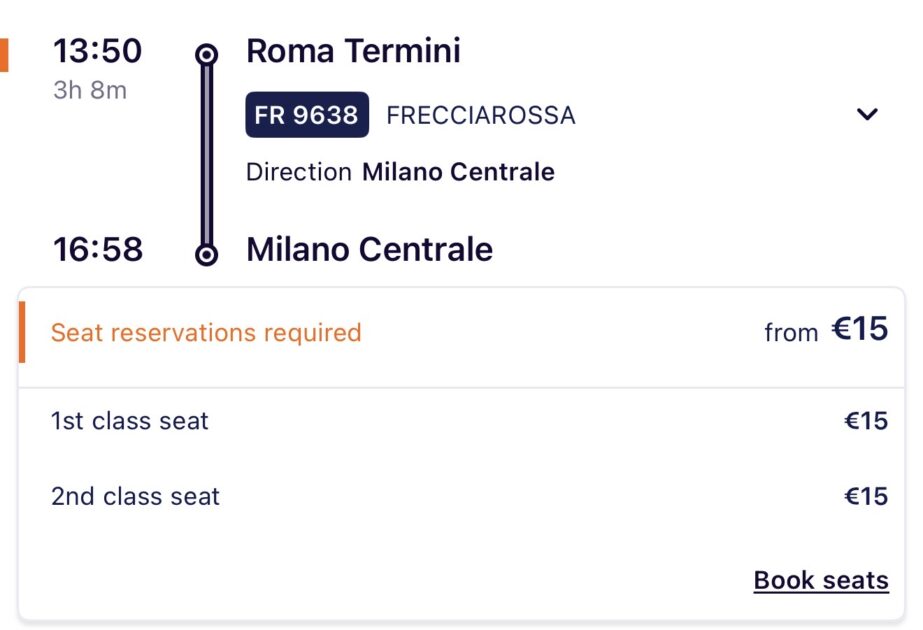Click the Direction Milano Centrale text

400,172
